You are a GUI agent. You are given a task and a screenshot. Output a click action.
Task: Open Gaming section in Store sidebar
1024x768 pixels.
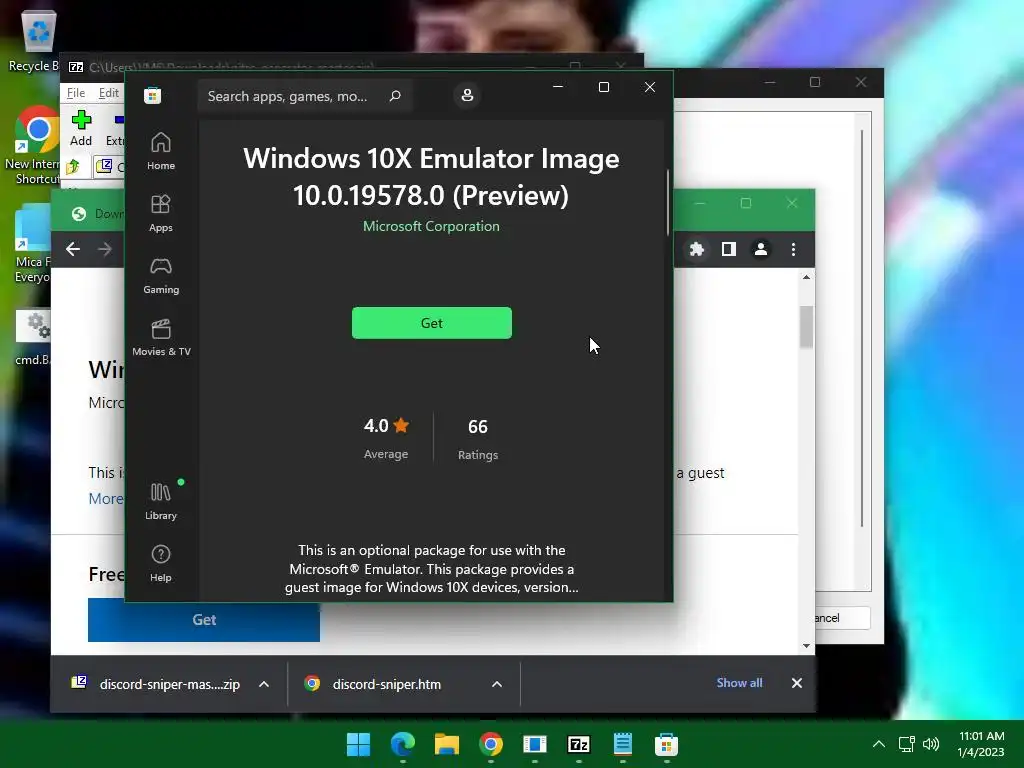pos(161,276)
